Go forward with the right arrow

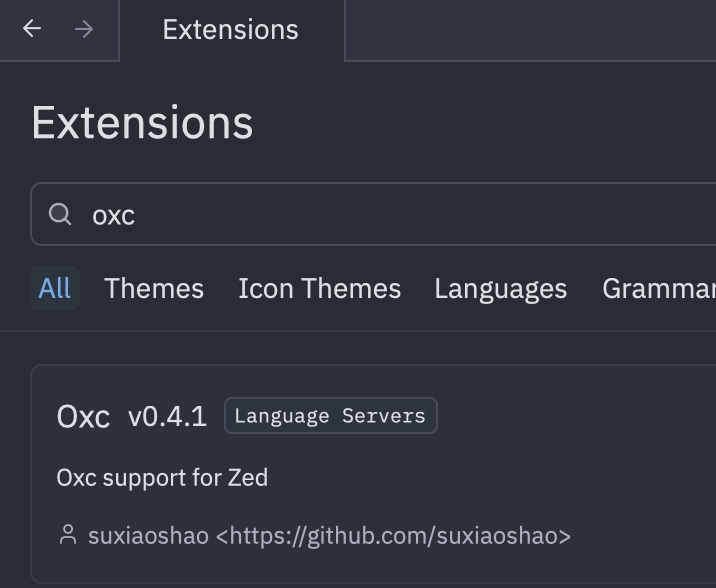pyautogui.click(x=84, y=29)
